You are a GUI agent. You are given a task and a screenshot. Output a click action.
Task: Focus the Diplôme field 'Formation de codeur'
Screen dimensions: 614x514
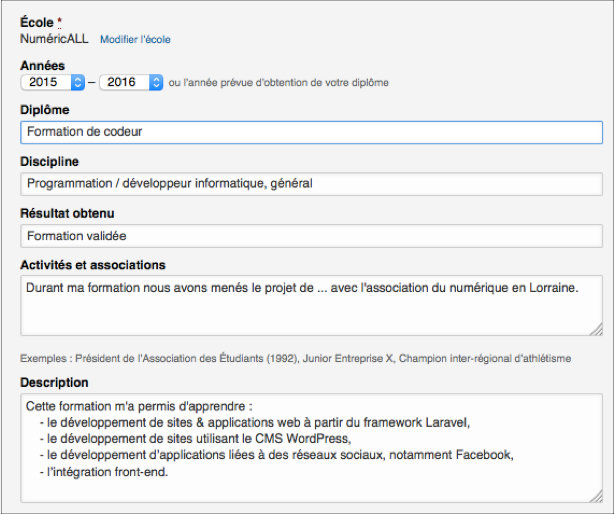[x=311, y=132]
